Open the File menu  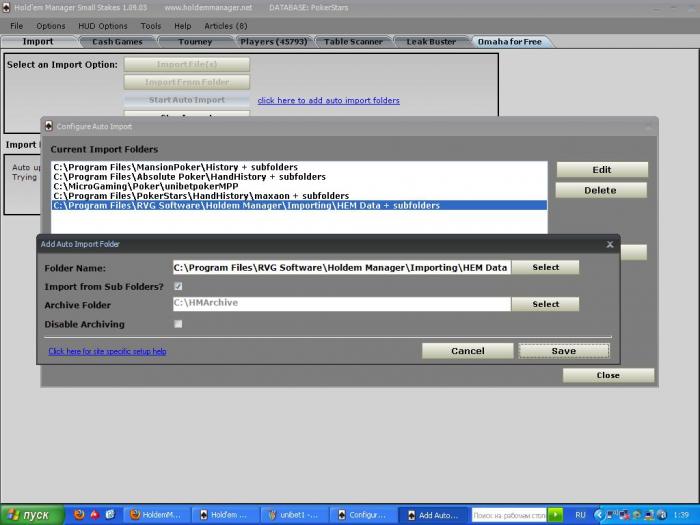17,26
